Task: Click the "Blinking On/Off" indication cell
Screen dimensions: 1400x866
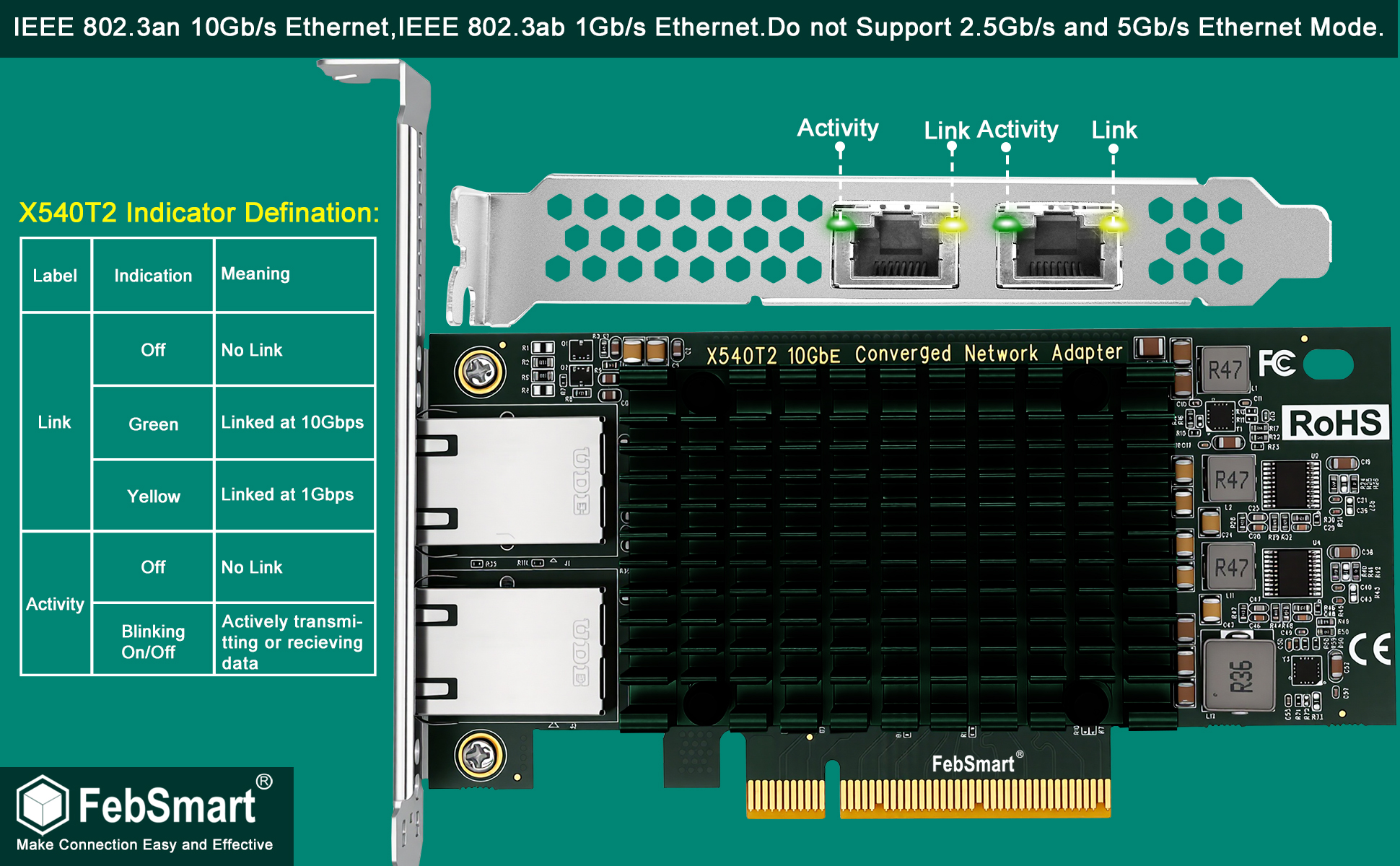Action: 153,640
